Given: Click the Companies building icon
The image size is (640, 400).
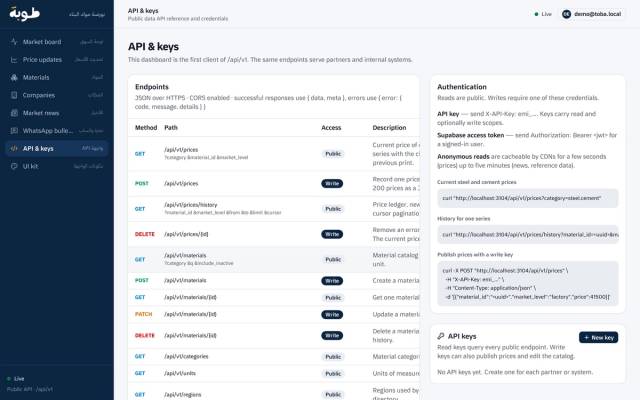Looking at the screenshot, I should point(14,95).
